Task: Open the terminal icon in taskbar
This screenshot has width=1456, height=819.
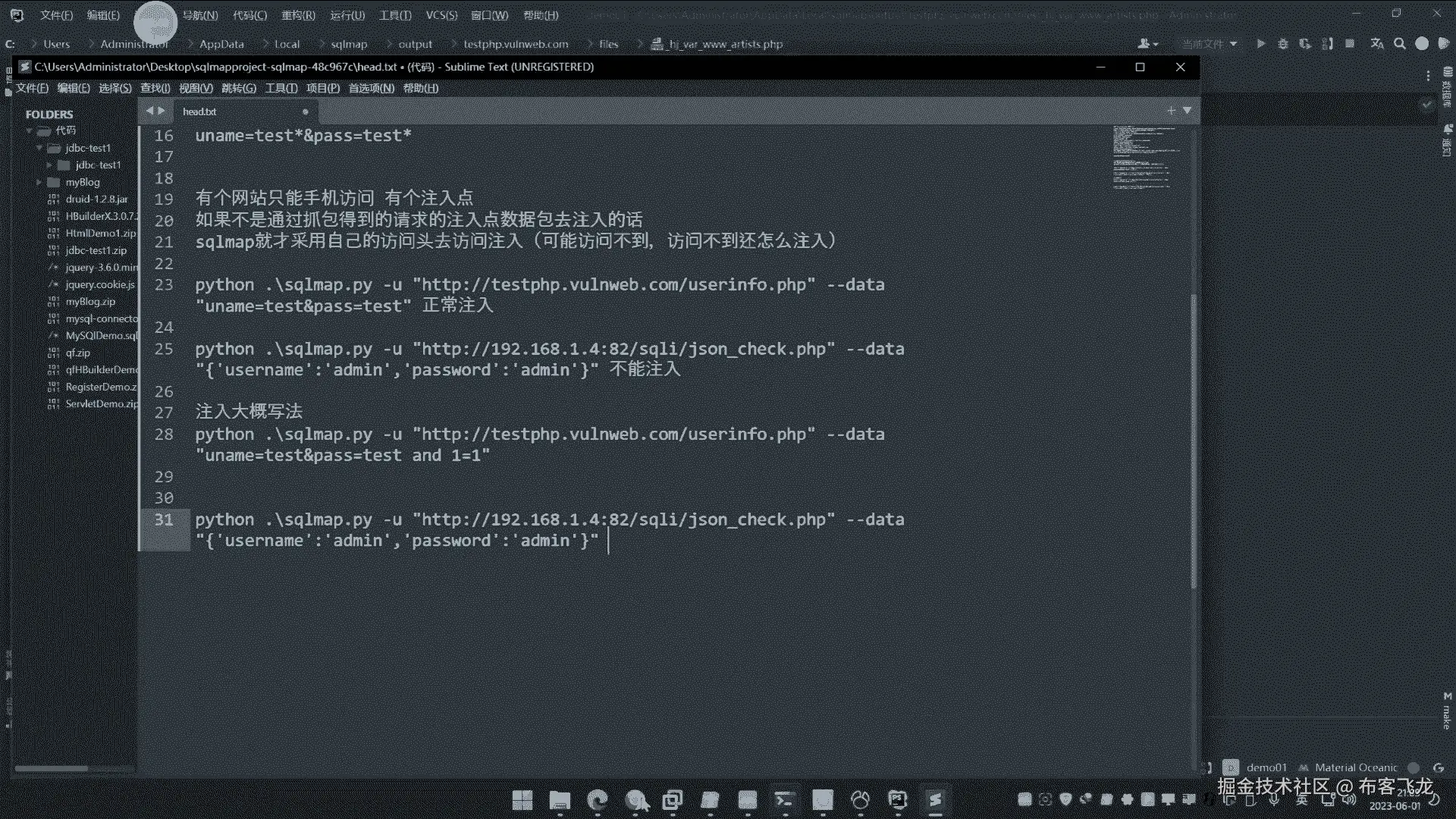Action: [784, 800]
